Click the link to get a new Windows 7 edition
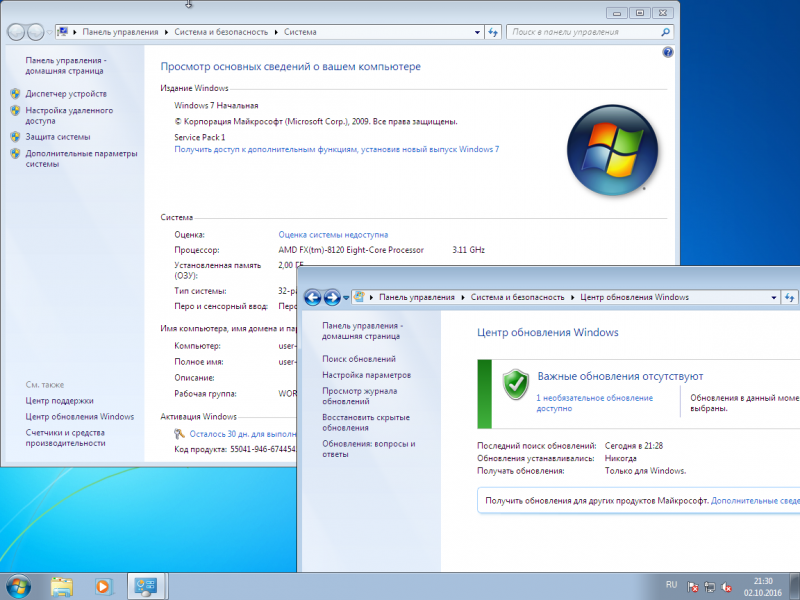This screenshot has height=600, width=800. click(337, 149)
